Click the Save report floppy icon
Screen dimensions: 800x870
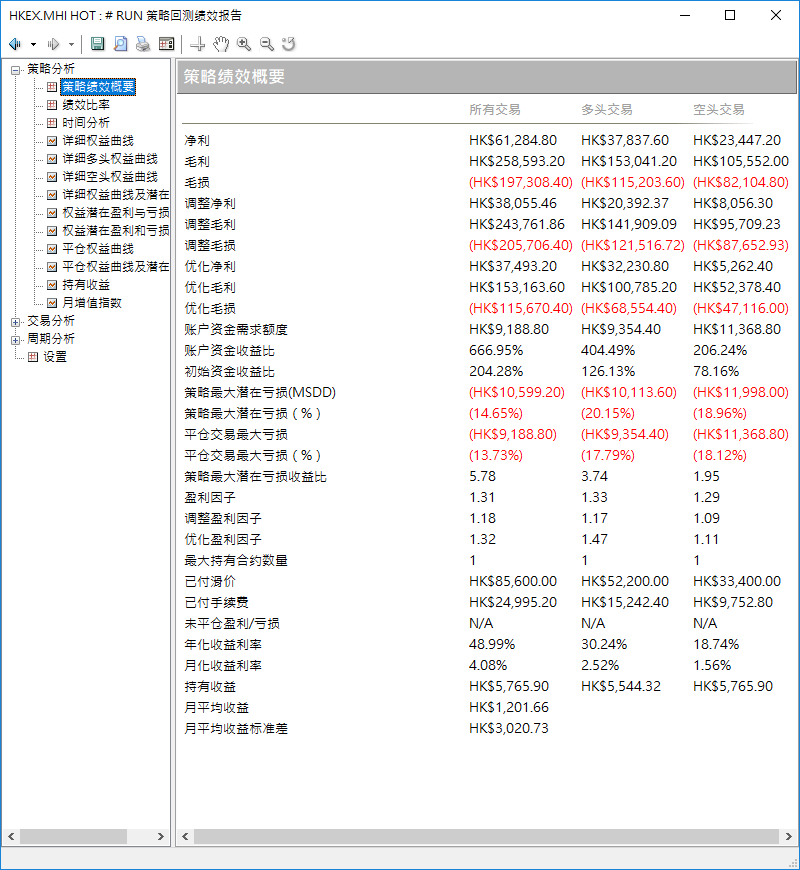click(x=98, y=44)
